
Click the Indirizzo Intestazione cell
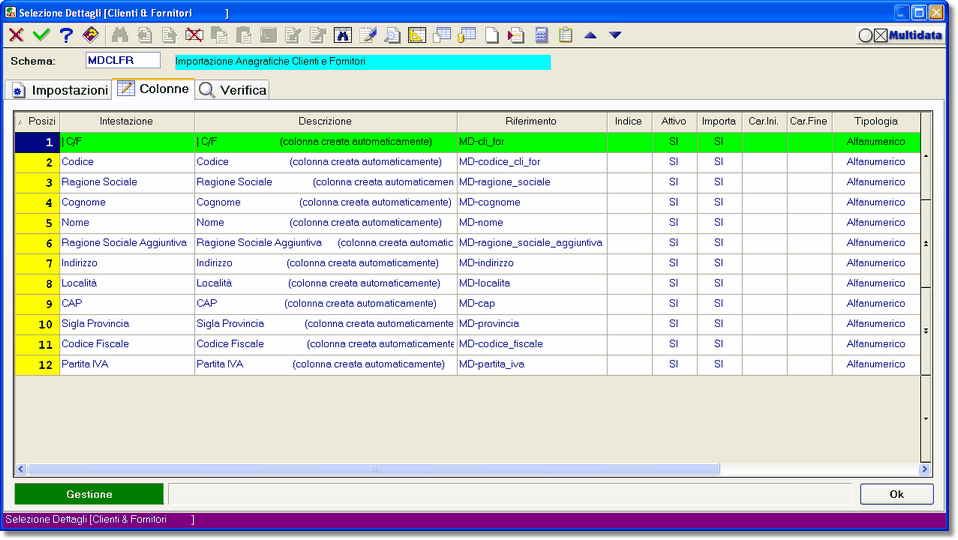point(126,263)
